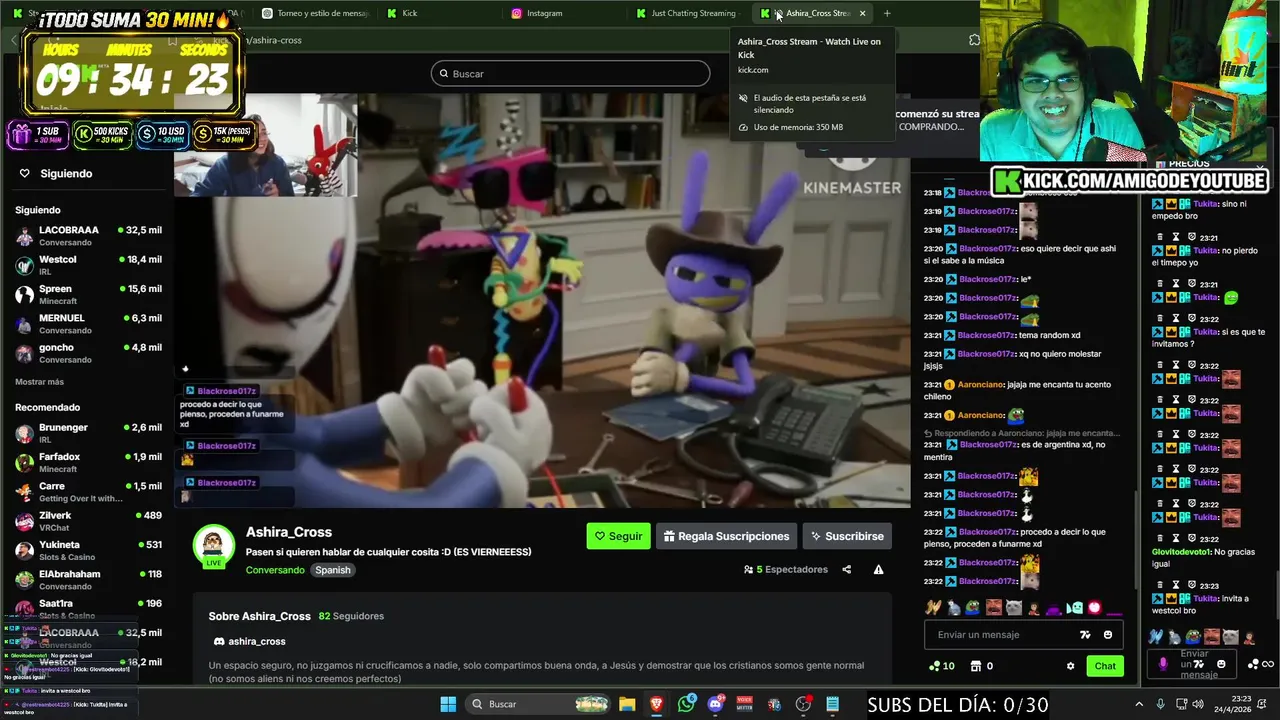This screenshot has width=1280, height=720.
Task: Click the extensions puzzle icon in toolbar
Action: 975,40
